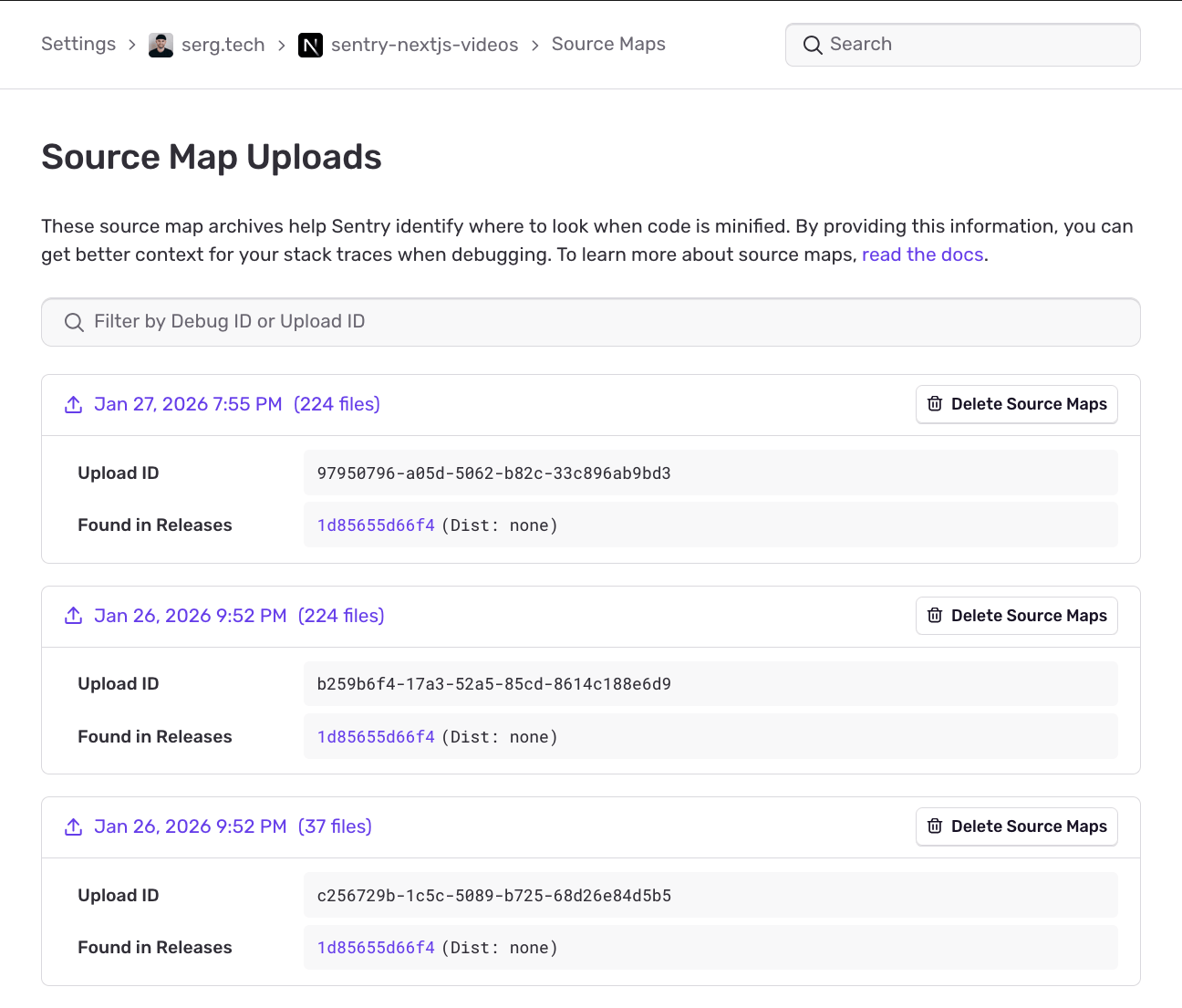Screen dimensions: 1182x1008
Task: Open release 1d85655d66f4 from the 37 files upload
Action: click(375, 947)
